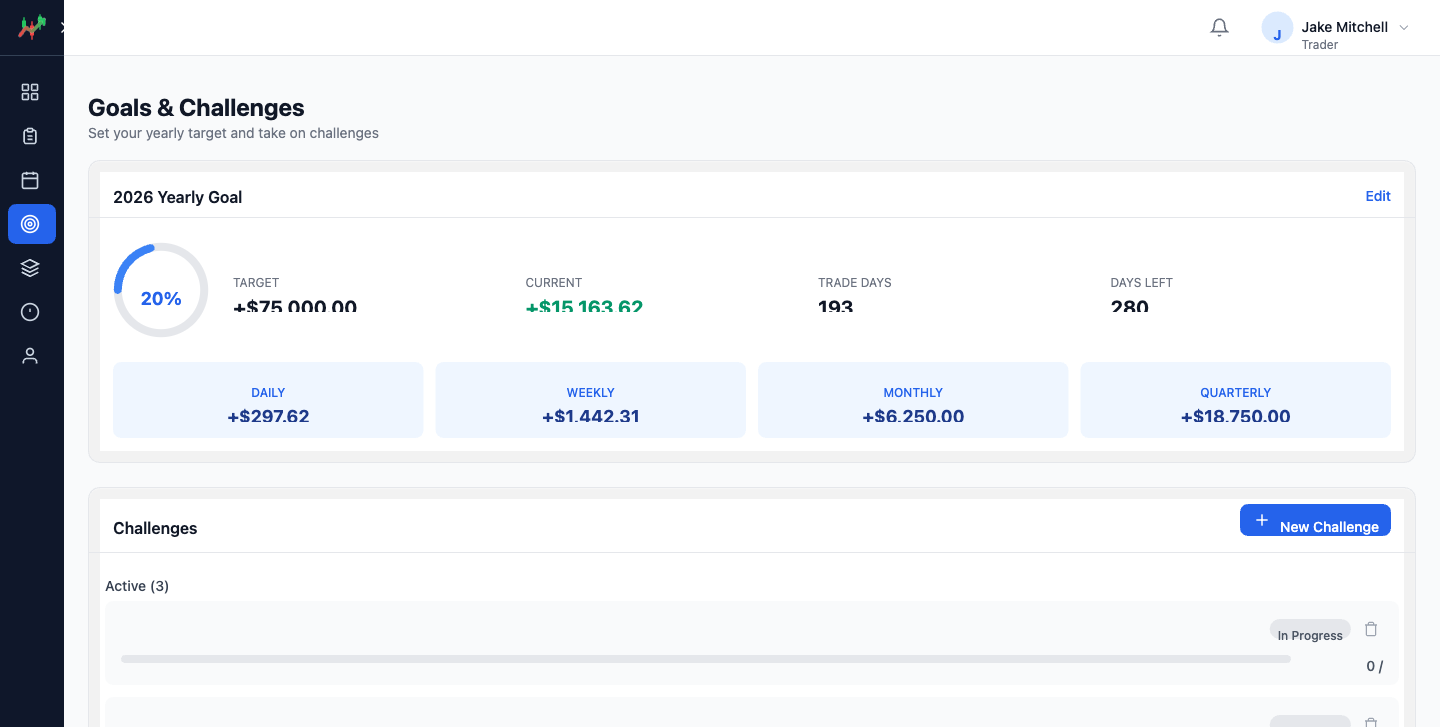Click the stacked layers icon in sidebar
The height and width of the screenshot is (727, 1440).
click(x=30, y=268)
